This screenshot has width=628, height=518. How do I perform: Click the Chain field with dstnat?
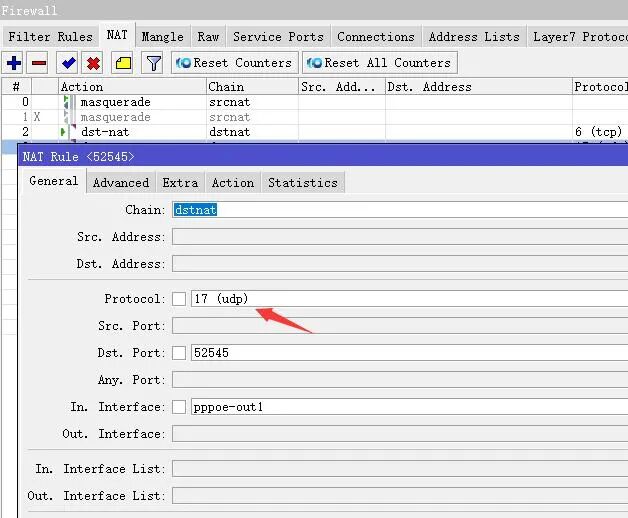(x=400, y=210)
